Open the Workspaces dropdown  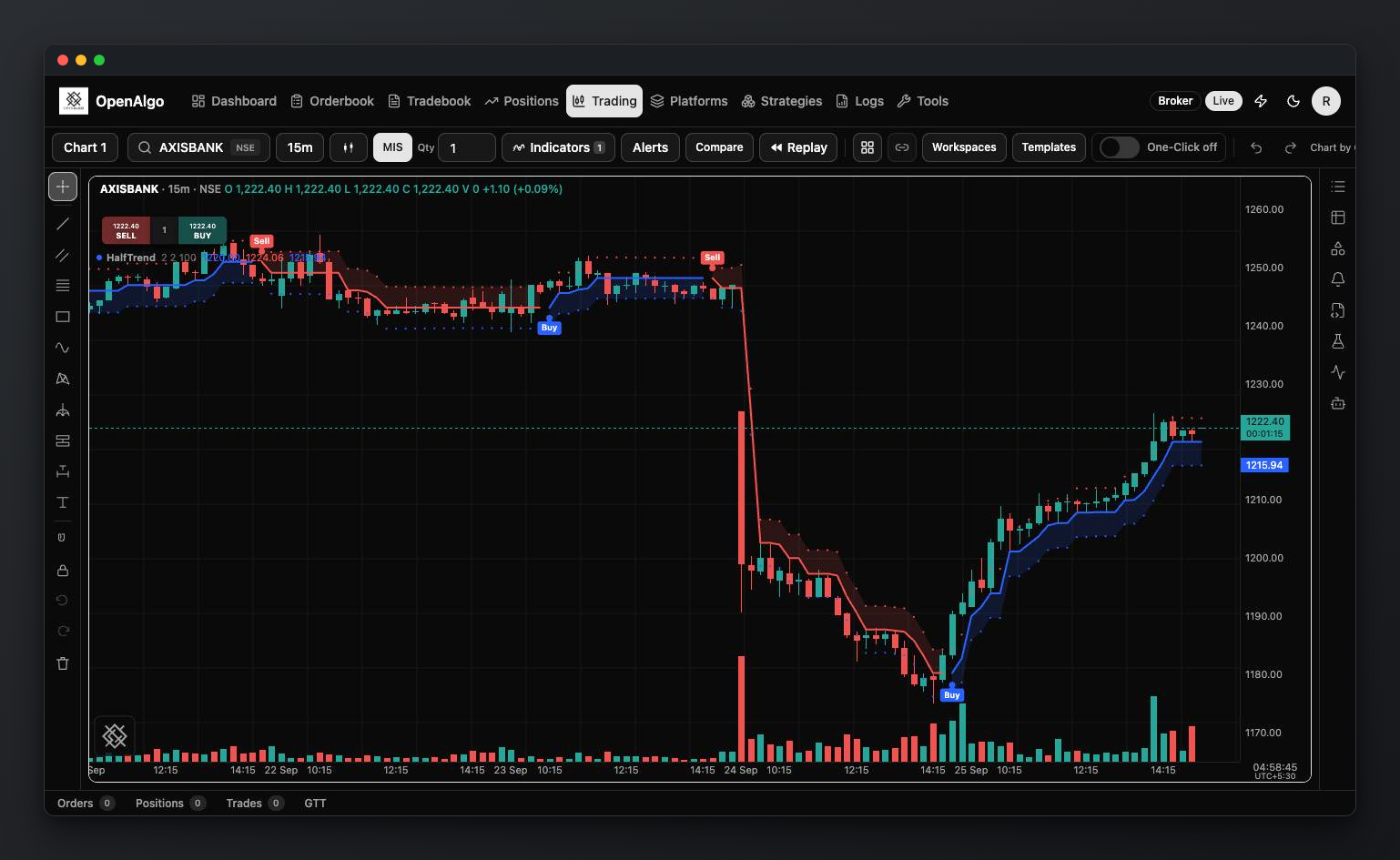(x=964, y=147)
